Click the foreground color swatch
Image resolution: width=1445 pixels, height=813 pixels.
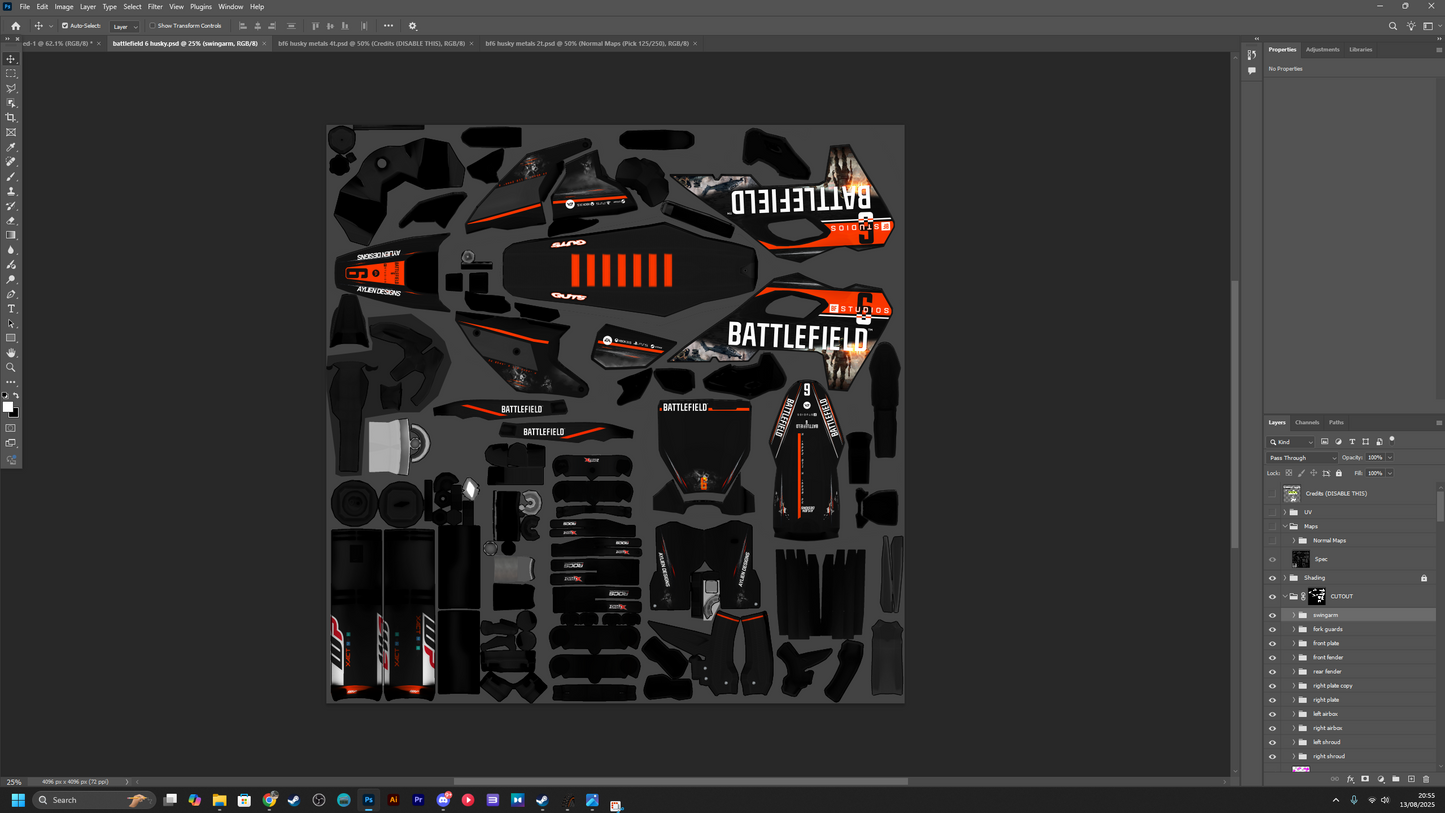(7, 404)
